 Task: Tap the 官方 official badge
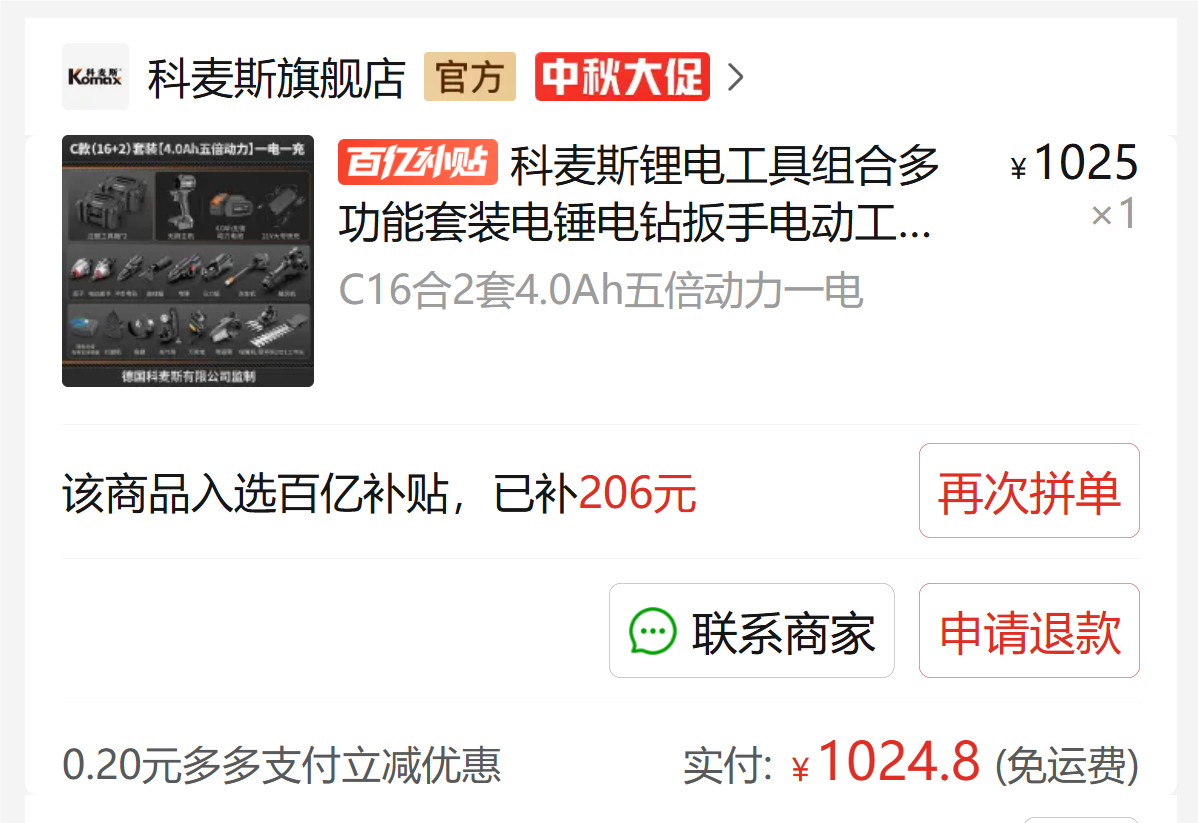click(470, 76)
